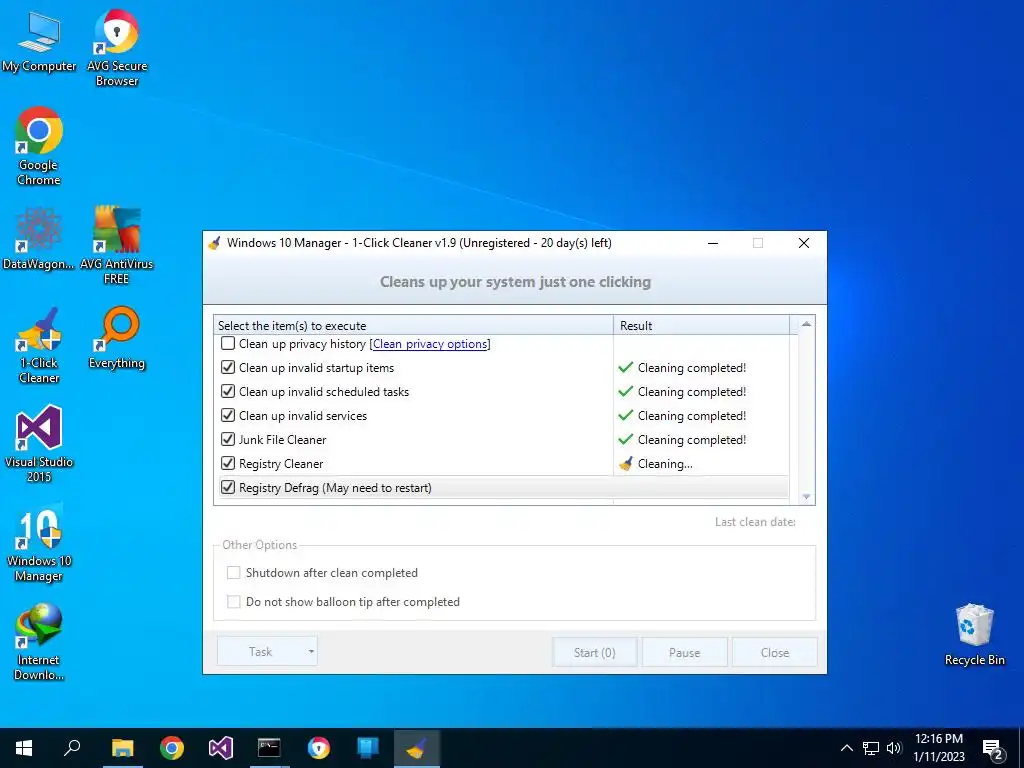Enable Clean up privacy history checkbox

(x=228, y=343)
